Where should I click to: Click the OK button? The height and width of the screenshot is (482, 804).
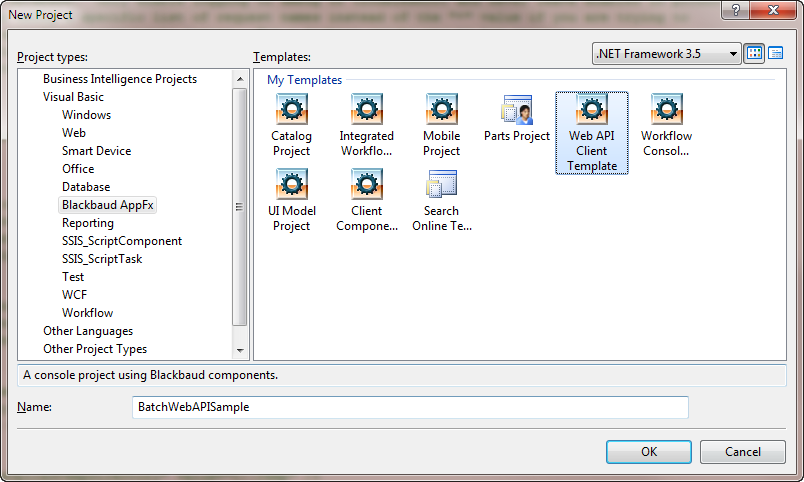[648, 451]
